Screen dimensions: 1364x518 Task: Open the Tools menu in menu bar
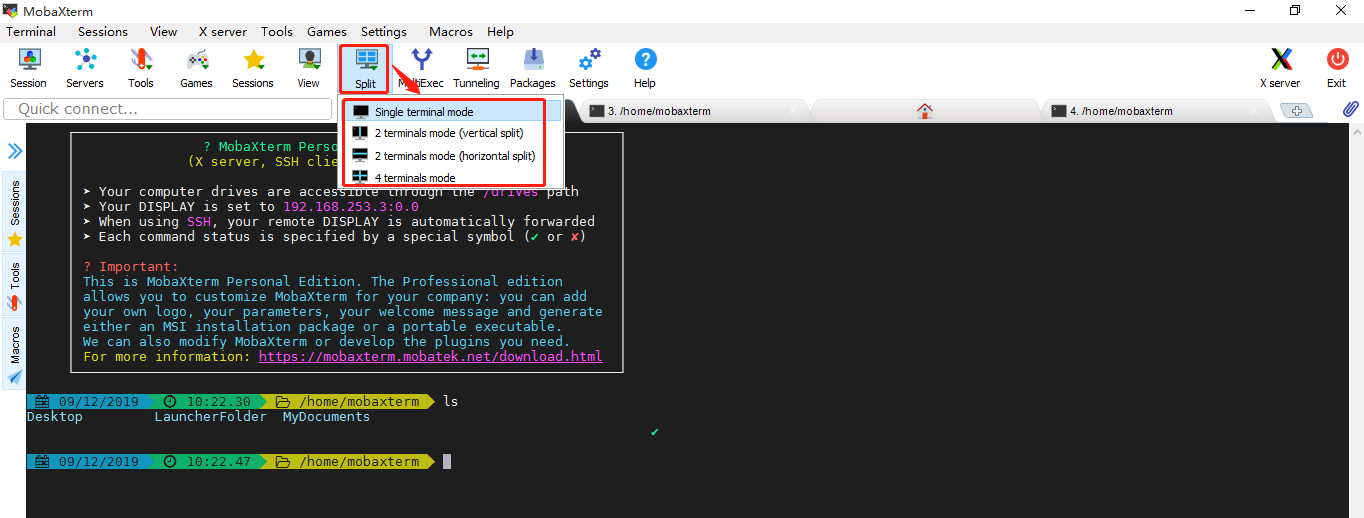coord(277,31)
